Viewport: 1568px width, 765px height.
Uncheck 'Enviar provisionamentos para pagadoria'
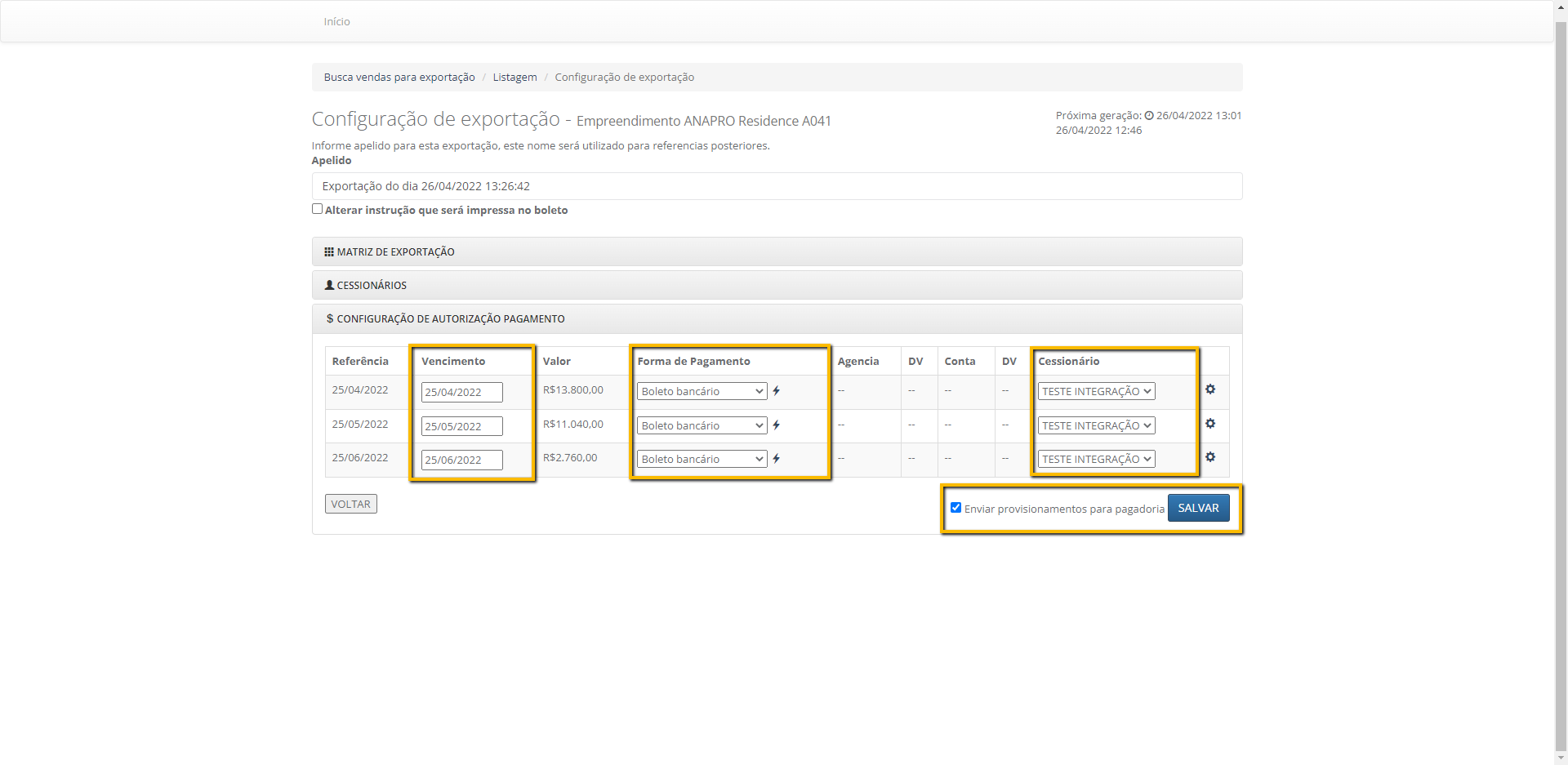click(955, 508)
